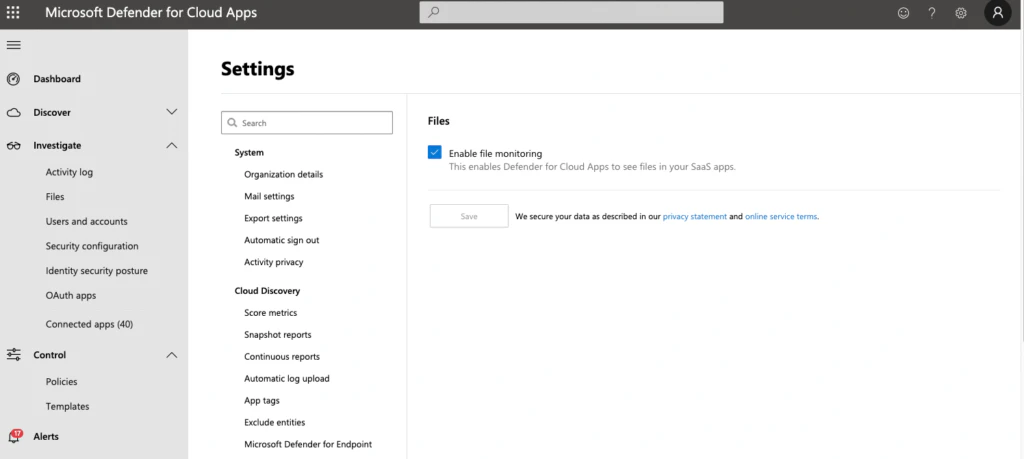Collapse the Investigate section chevron
This screenshot has height=459, width=1024.
coord(172,146)
